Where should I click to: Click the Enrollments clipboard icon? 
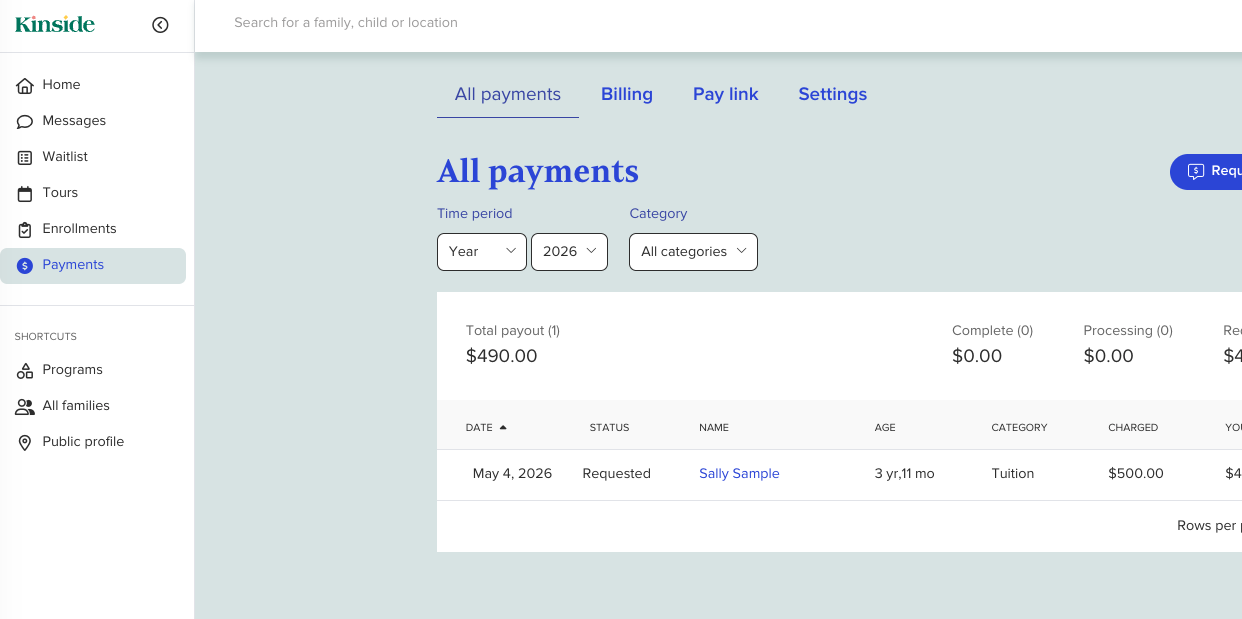point(25,229)
